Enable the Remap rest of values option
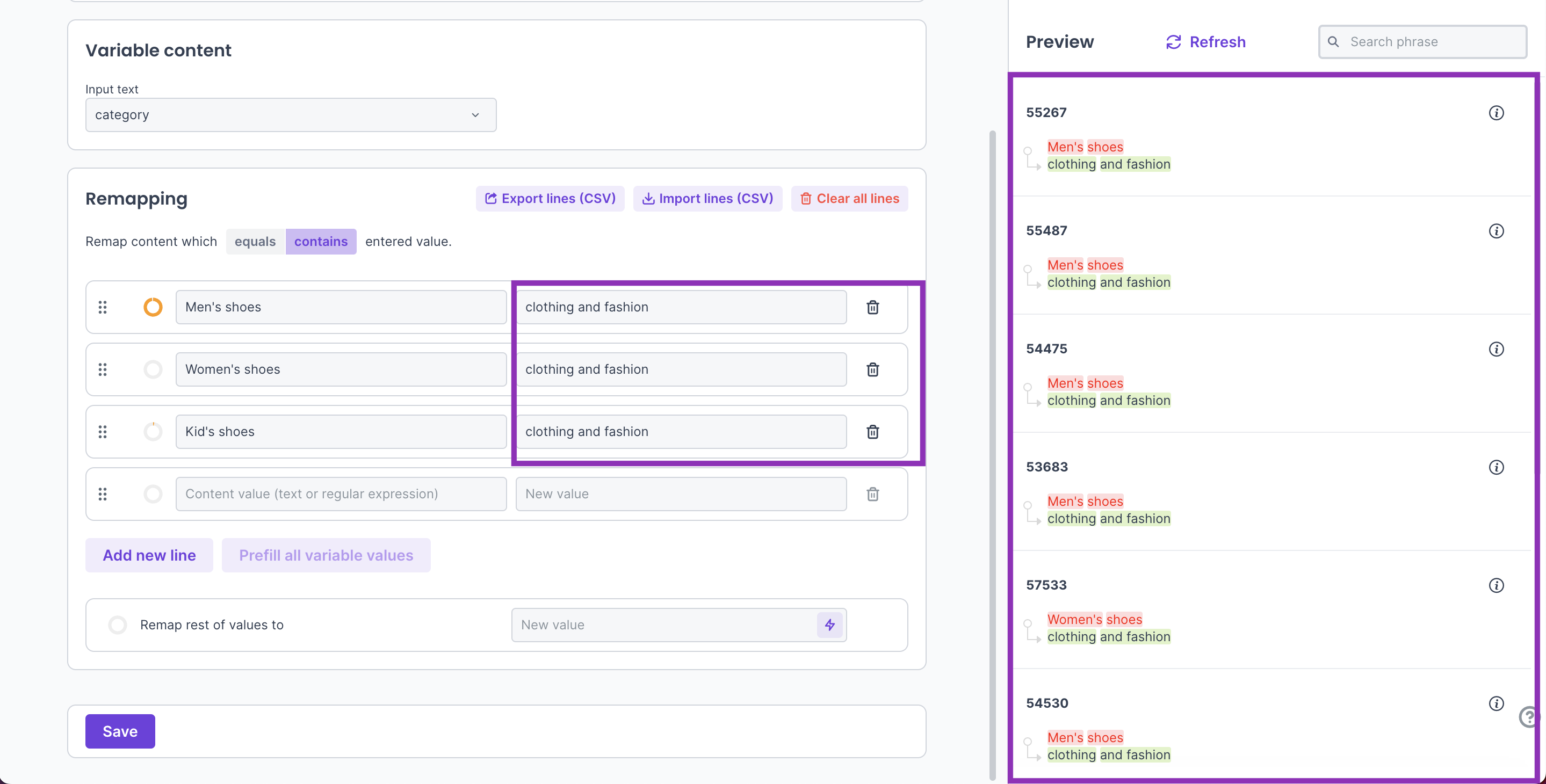1546x784 pixels. (x=118, y=625)
